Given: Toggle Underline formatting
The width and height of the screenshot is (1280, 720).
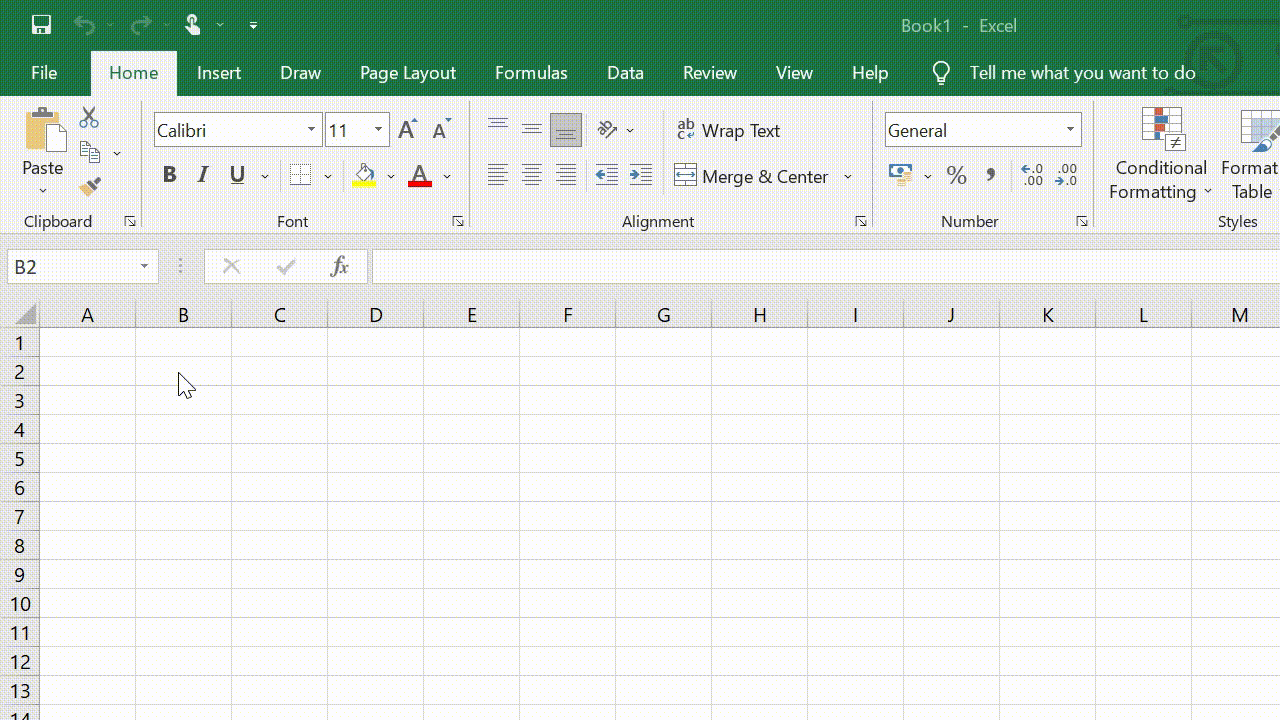Looking at the screenshot, I should click(x=237, y=175).
